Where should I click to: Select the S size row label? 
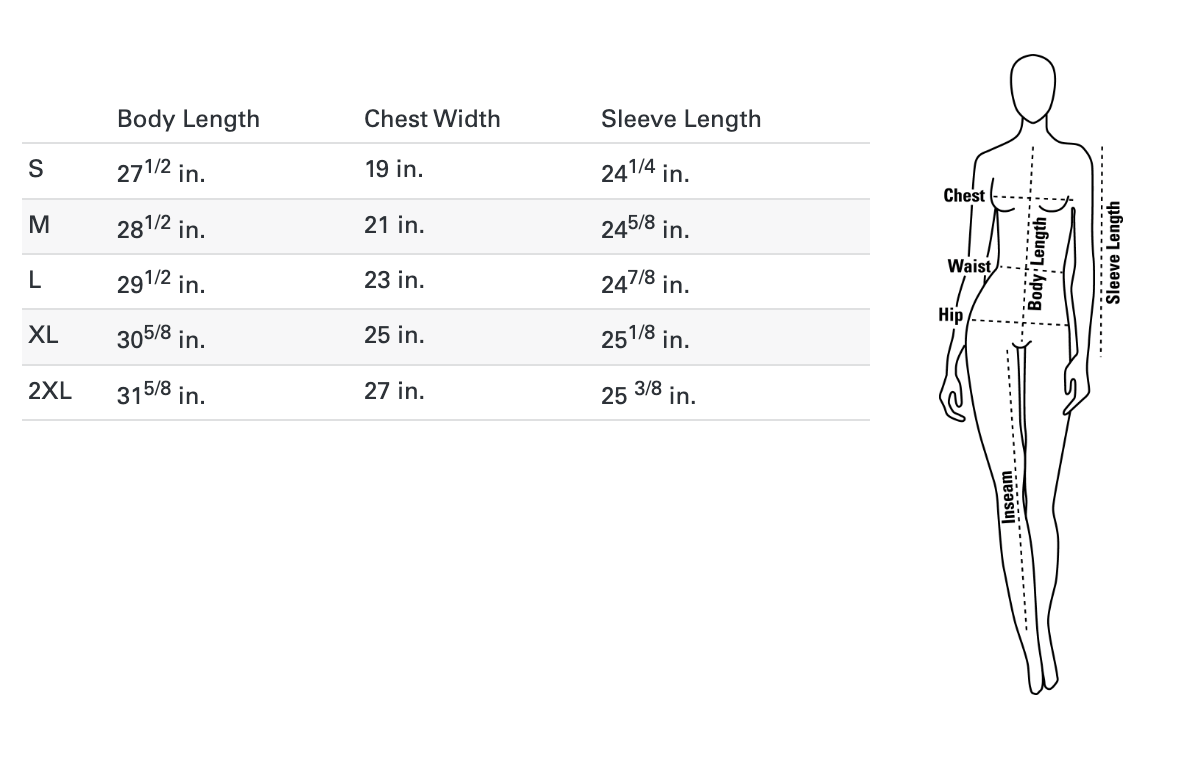[x=36, y=169]
